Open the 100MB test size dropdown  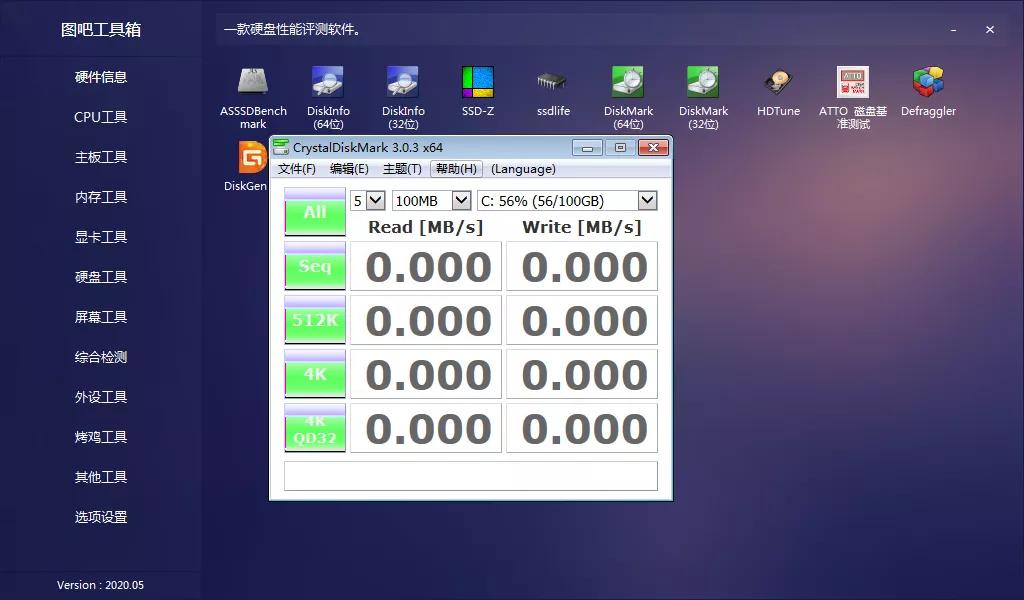click(431, 201)
